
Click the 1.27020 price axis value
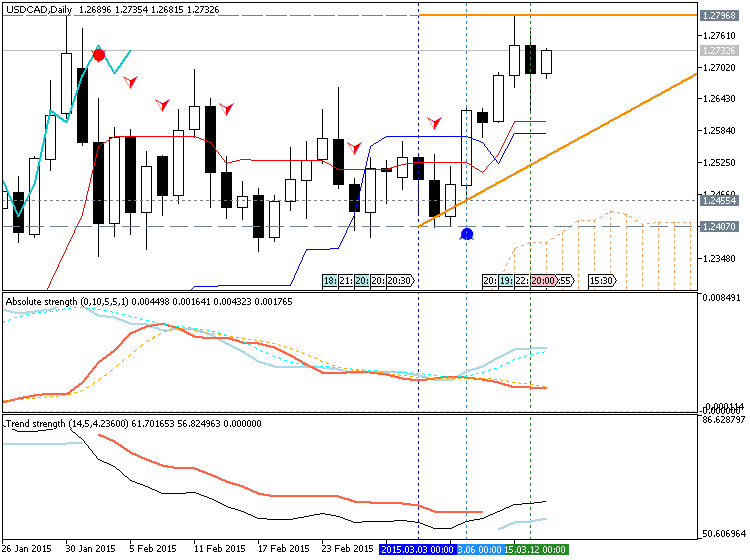coord(719,67)
